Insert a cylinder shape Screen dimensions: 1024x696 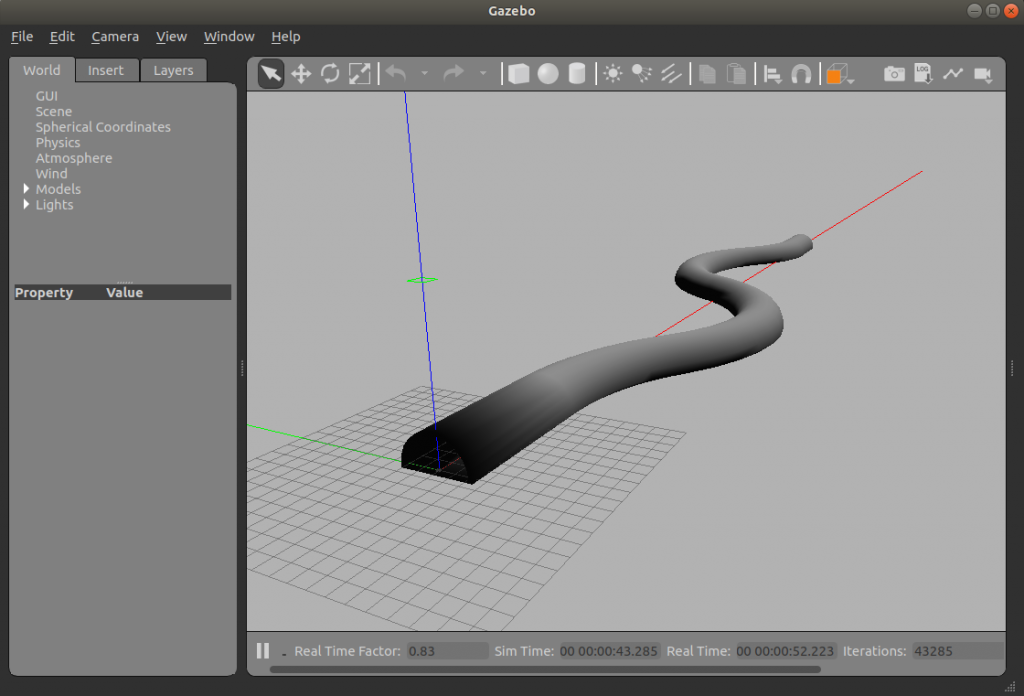pos(577,74)
